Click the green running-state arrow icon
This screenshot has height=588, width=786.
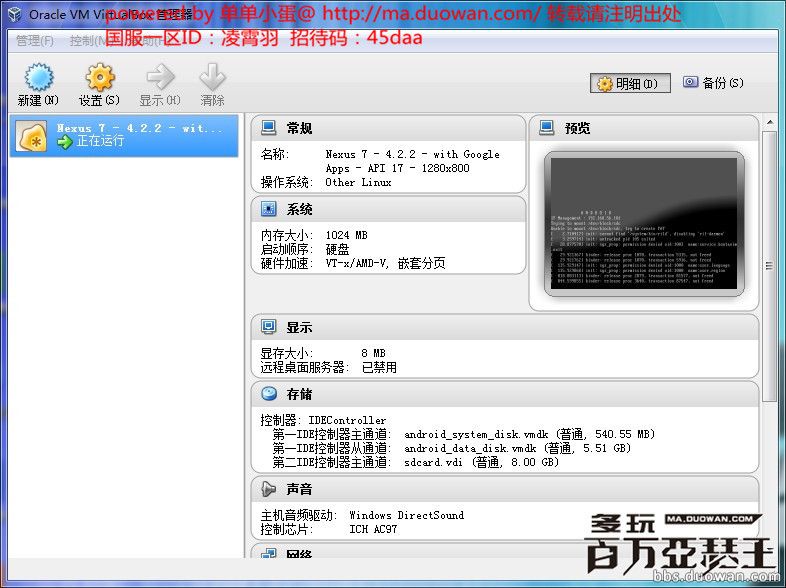(65, 142)
